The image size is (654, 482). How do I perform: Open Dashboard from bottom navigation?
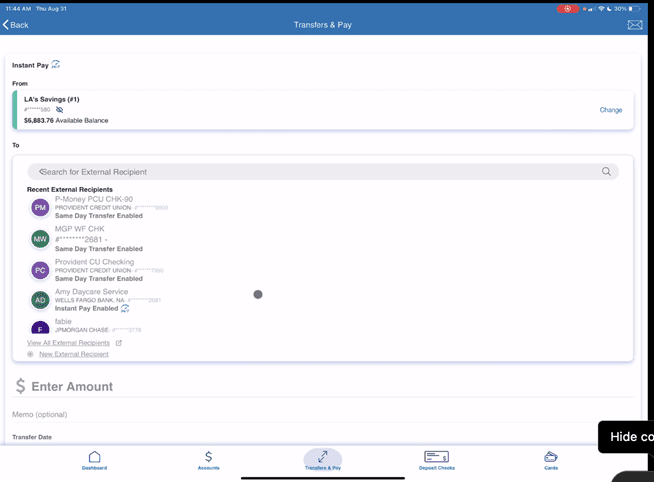[x=94, y=460]
